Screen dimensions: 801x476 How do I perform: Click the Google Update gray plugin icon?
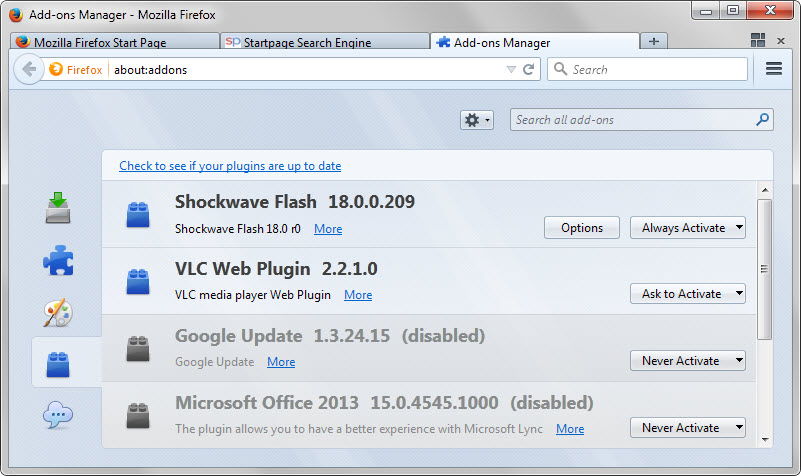138,348
